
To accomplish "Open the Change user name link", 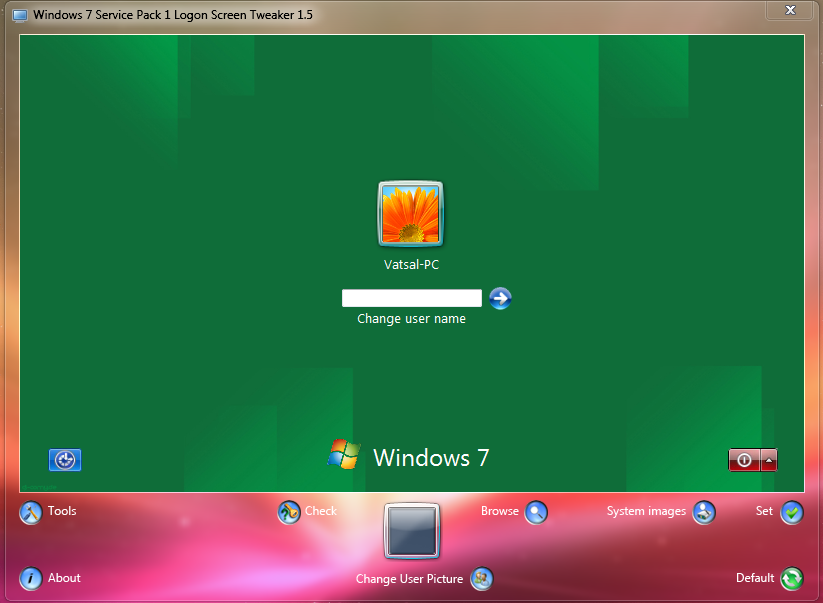I will click(411, 318).
